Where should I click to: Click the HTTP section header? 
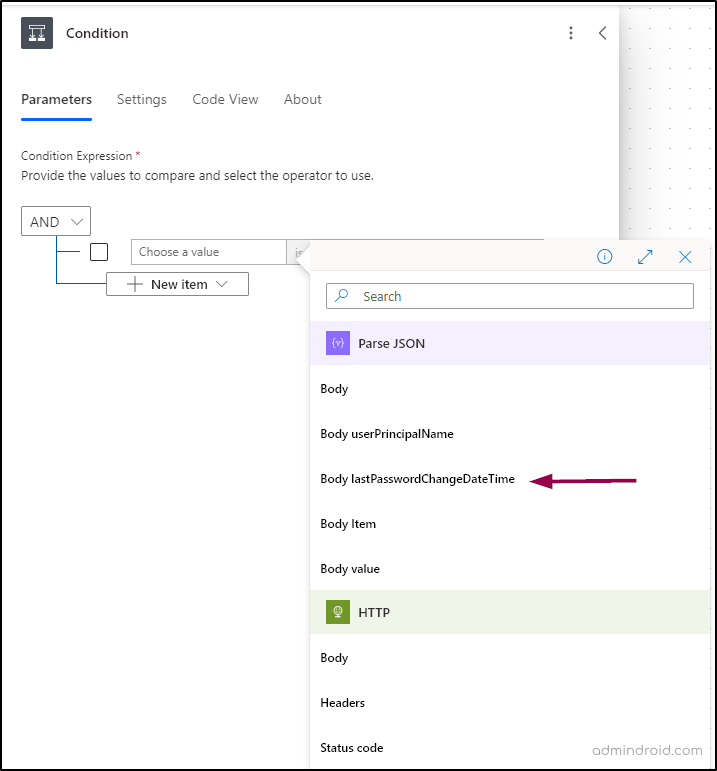pos(510,612)
